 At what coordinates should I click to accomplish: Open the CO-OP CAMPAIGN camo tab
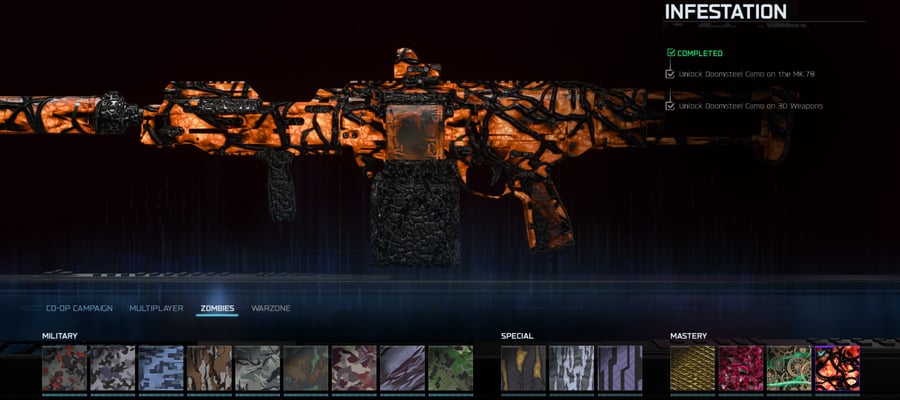point(79,308)
